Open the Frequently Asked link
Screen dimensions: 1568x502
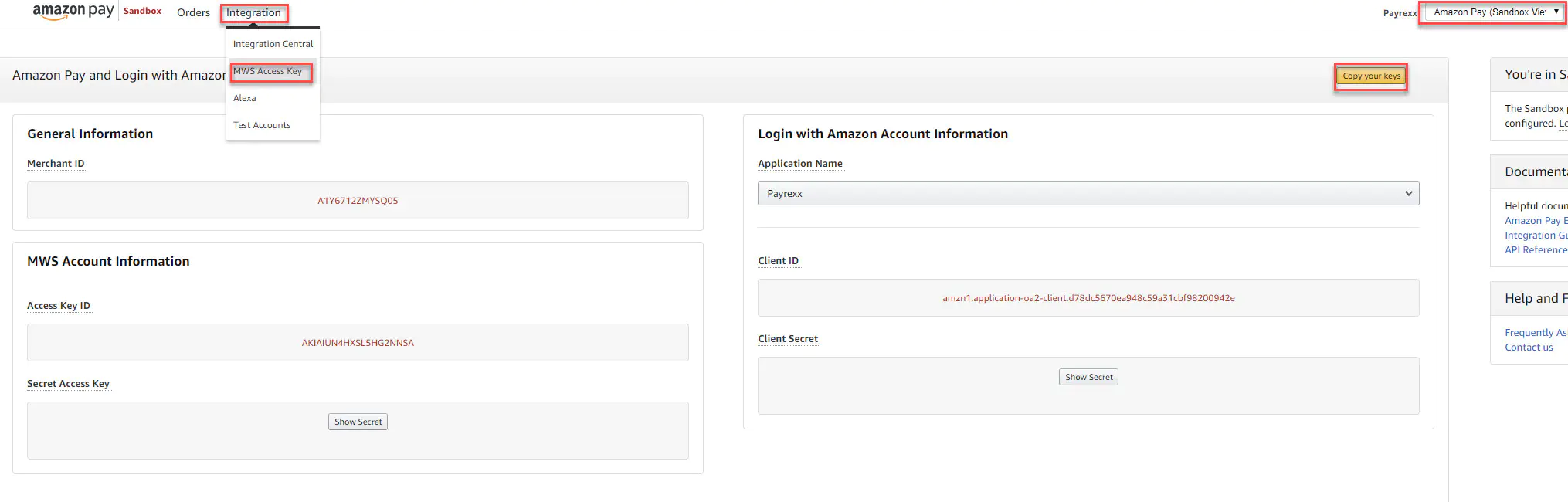(x=1535, y=333)
